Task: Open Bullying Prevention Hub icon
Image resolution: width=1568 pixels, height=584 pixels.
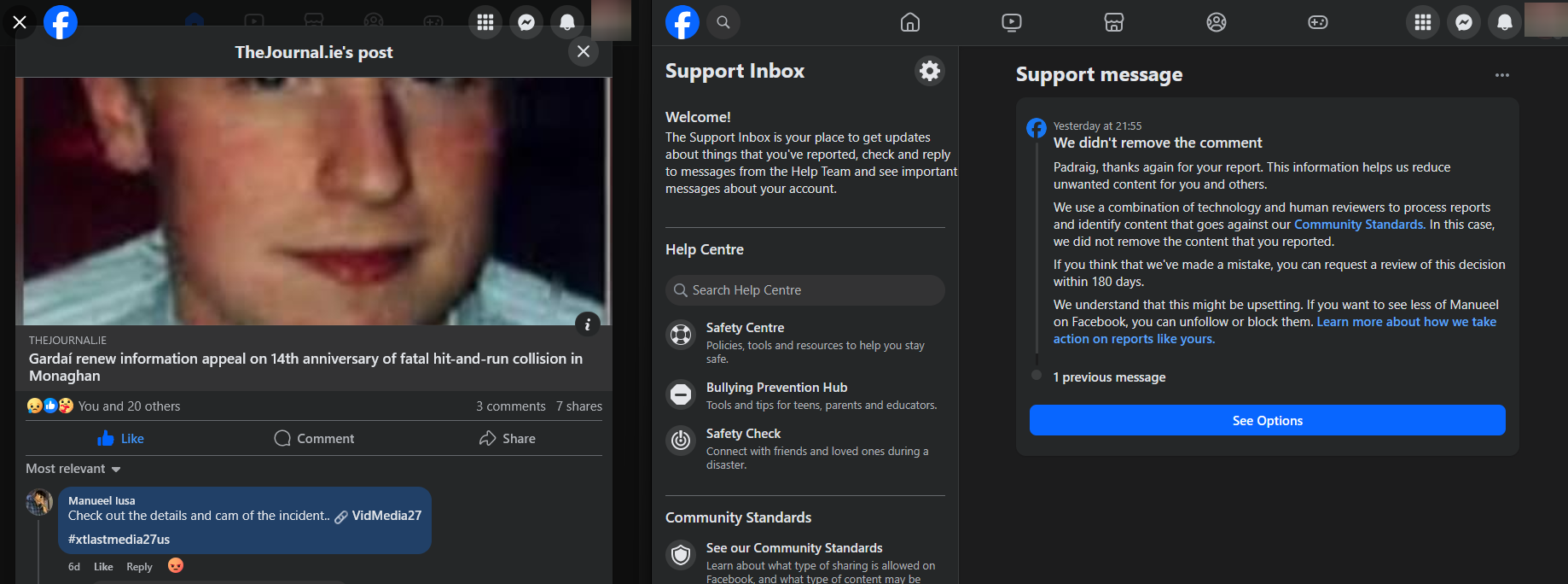Action: coord(681,394)
